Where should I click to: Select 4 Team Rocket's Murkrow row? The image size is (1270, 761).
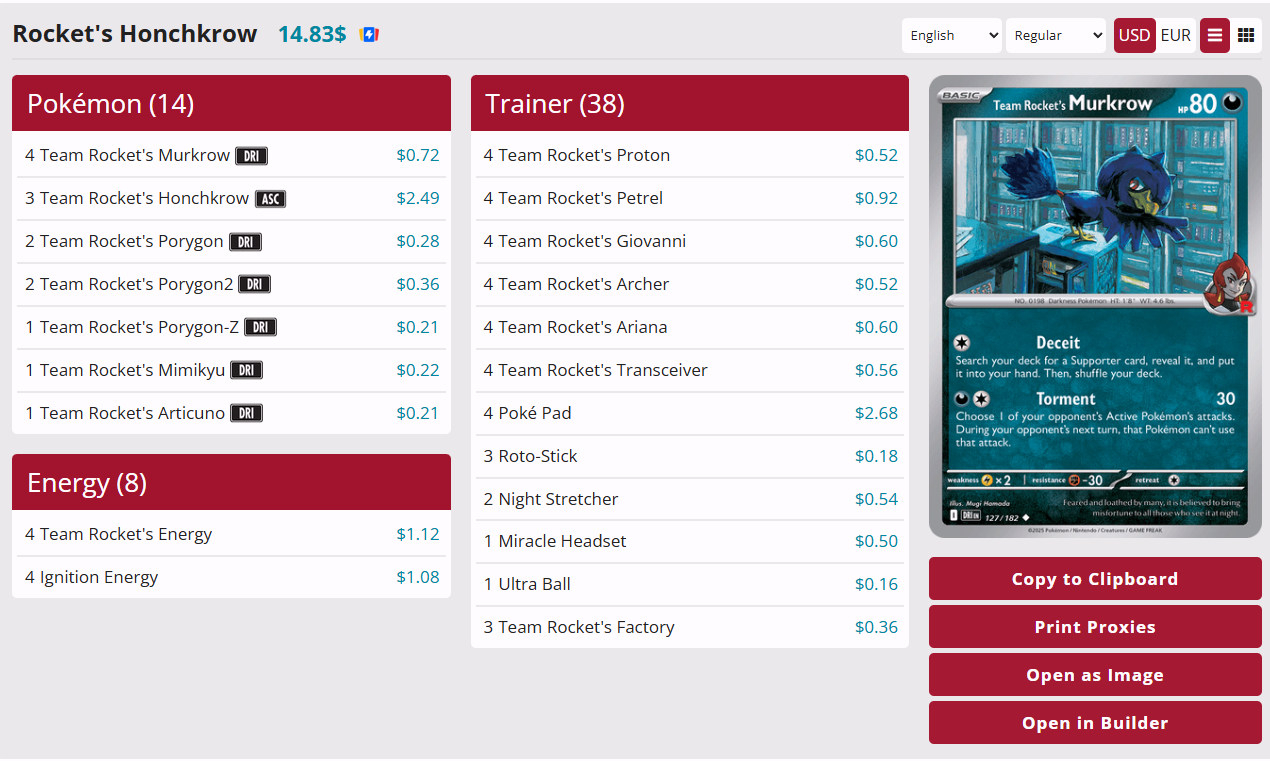click(x=232, y=156)
